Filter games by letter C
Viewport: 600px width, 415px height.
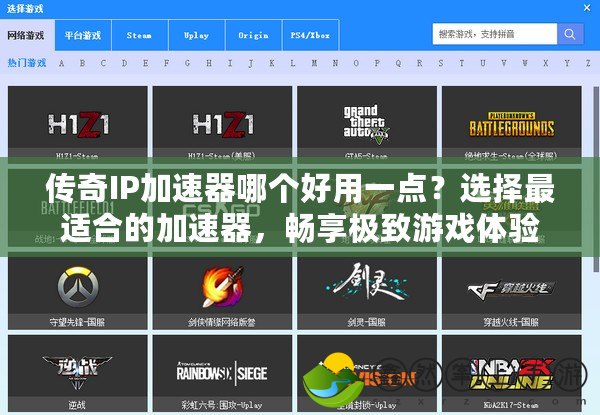(103, 63)
